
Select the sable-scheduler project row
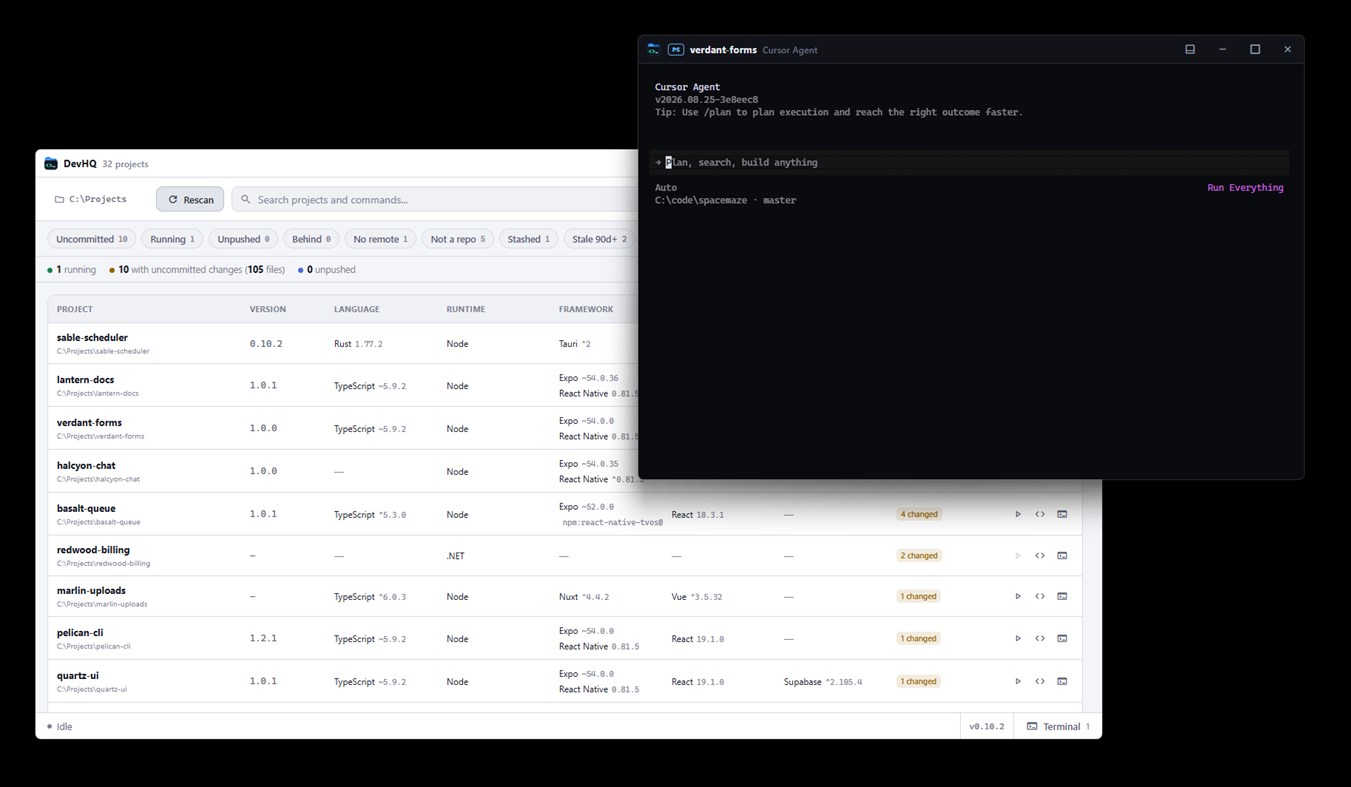[342, 343]
